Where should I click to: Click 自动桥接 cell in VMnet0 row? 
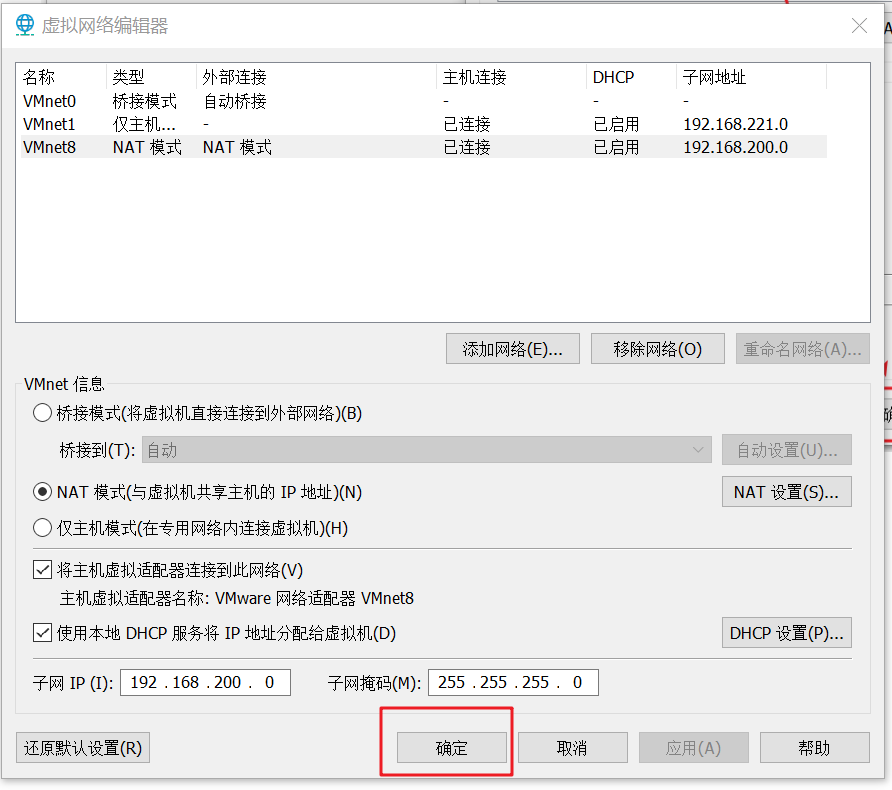235,101
